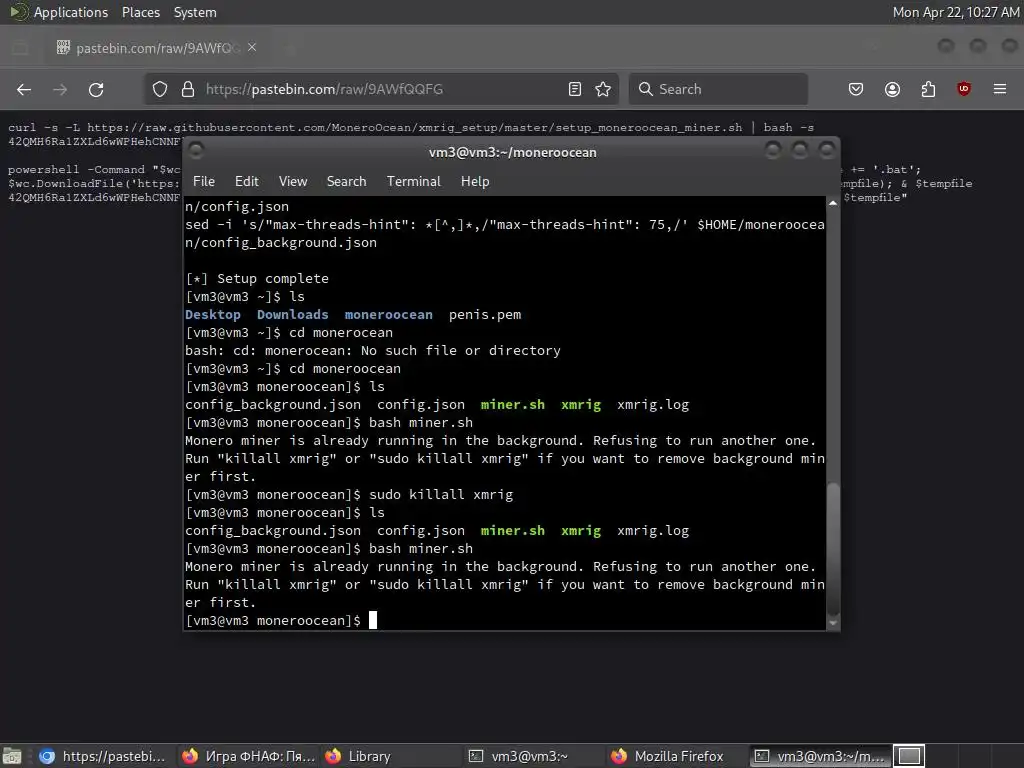The width and height of the screenshot is (1024, 768).
Task: Open the Places menu
Action: pos(141,12)
